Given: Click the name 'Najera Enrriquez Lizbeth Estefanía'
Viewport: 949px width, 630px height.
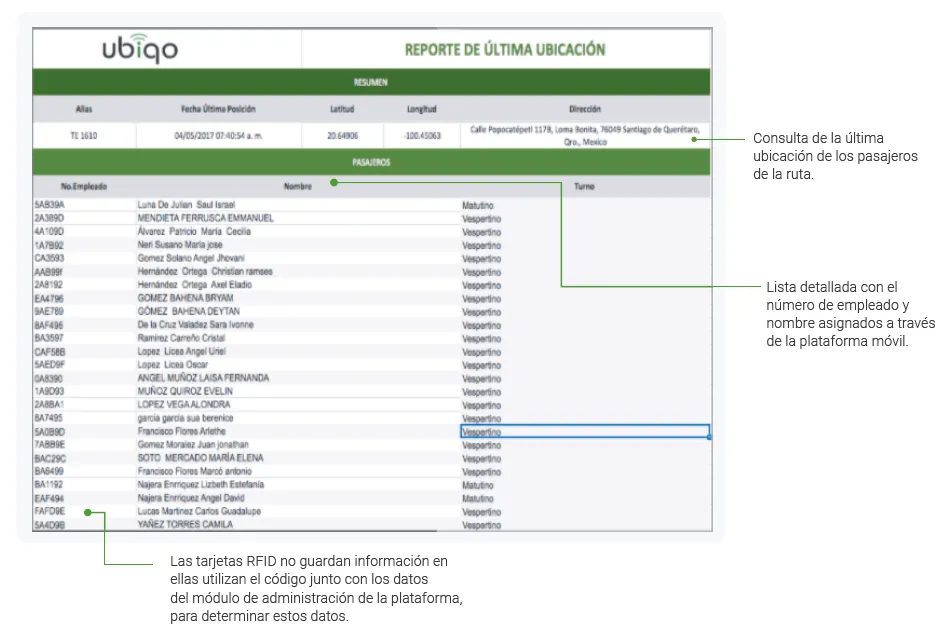Looking at the screenshot, I should pyautogui.click(x=201, y=485).
